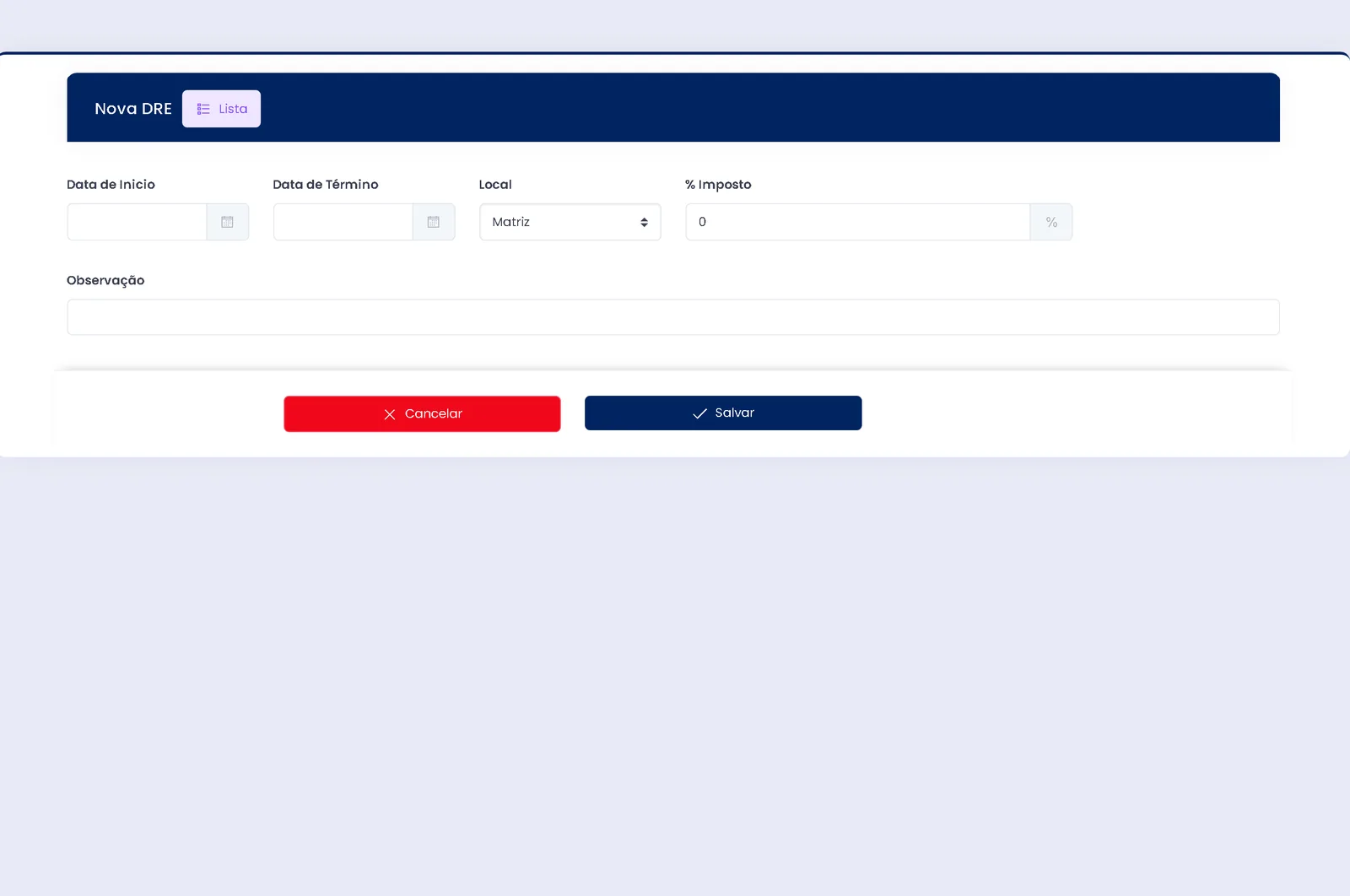Screen dimensions: 1350x896
Task: Cancel the new DRE form
Action: coord(422,413)
